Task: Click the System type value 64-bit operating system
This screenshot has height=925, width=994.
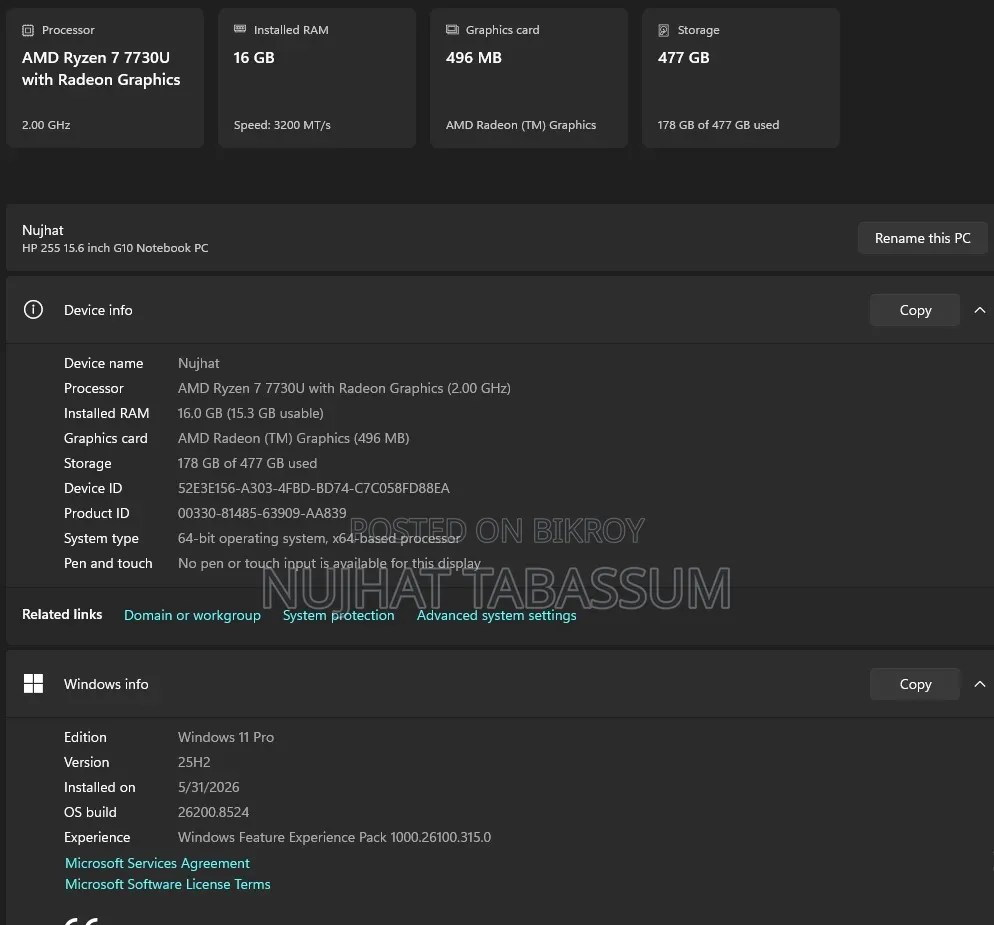Action: (319, 538)
